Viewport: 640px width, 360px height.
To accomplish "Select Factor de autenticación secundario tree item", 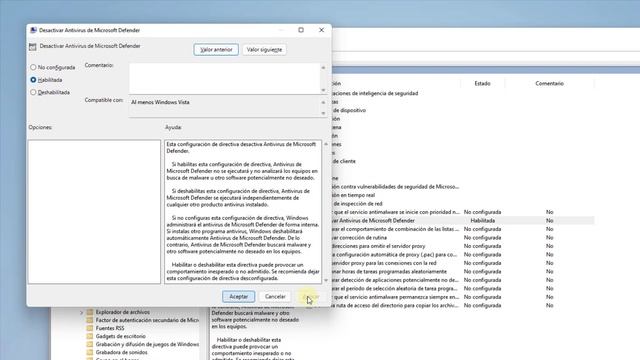I will pyautogui.click(x=147, y=320).
